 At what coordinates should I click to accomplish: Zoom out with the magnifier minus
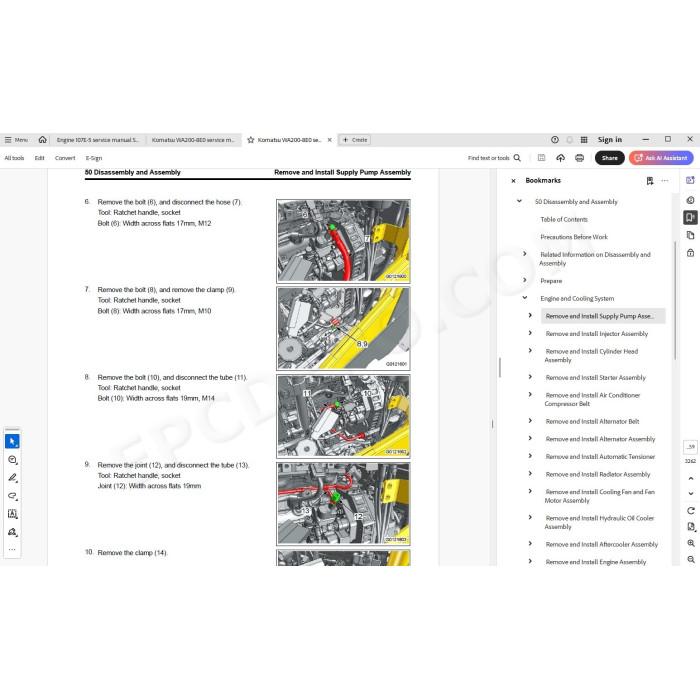click(x=691, y=559)
